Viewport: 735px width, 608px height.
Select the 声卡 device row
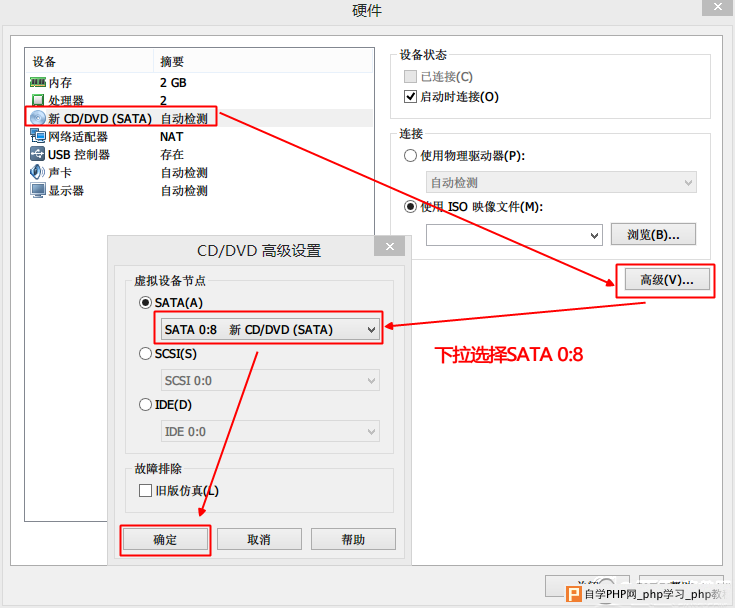tap(199, 173)
